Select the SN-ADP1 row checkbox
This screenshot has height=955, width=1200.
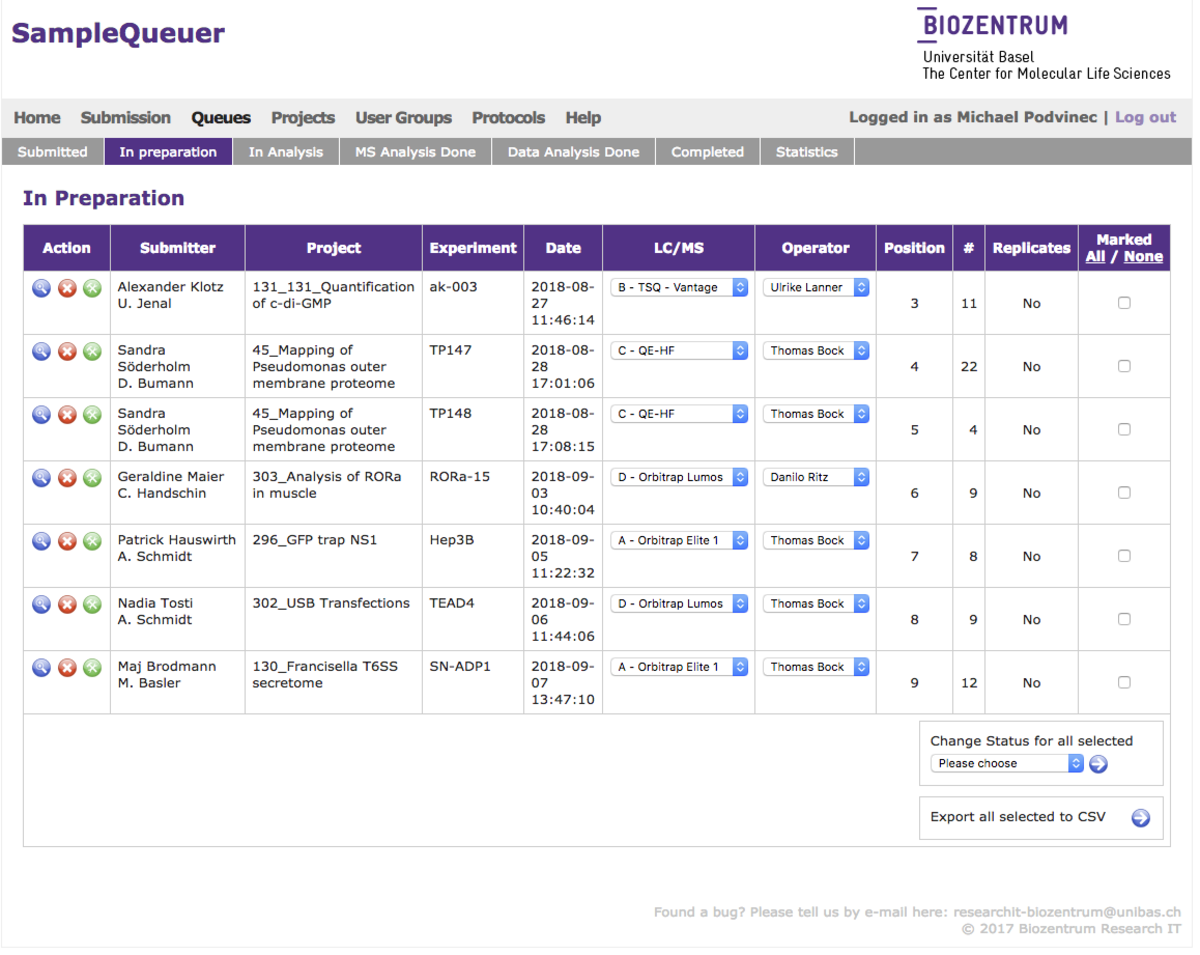1124,683
